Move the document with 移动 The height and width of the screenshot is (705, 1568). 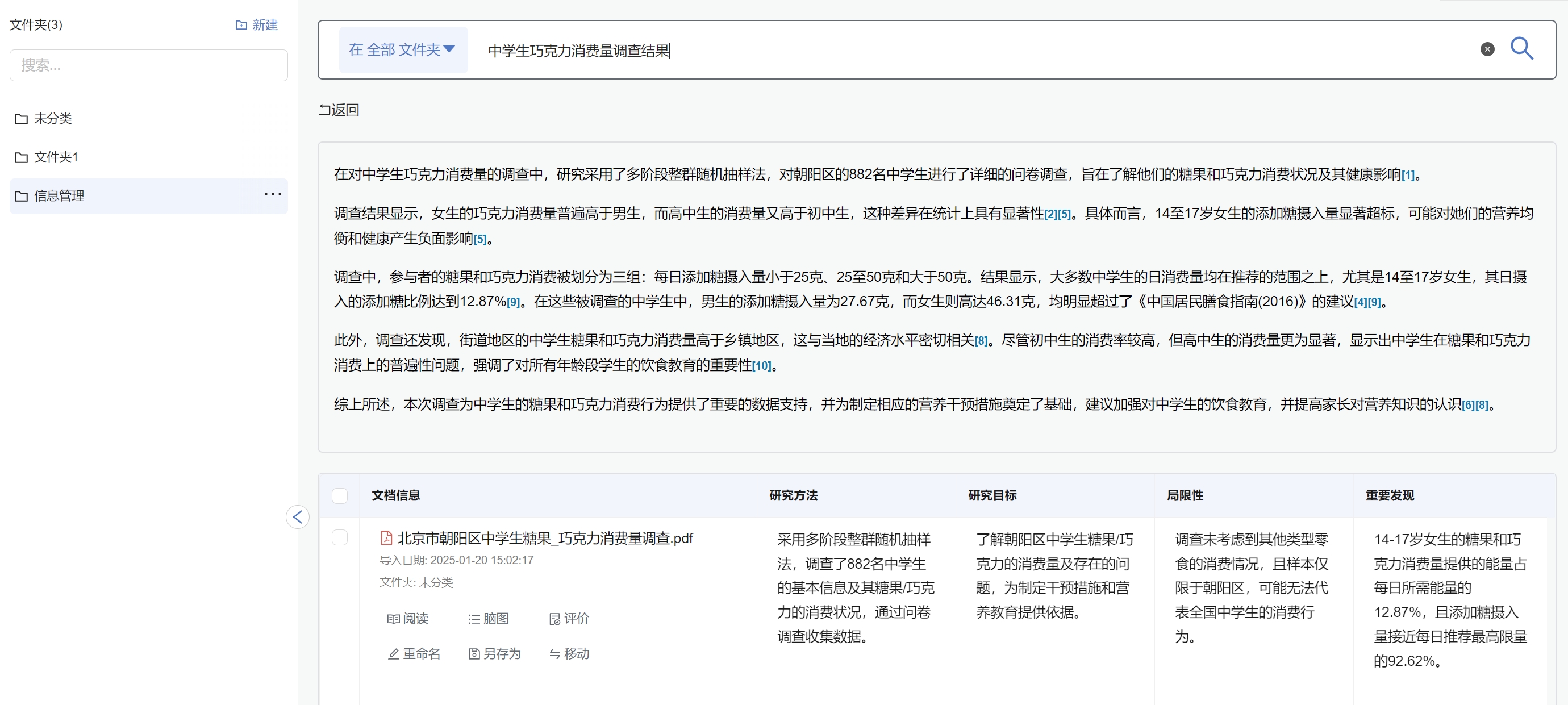pos(569,654)
